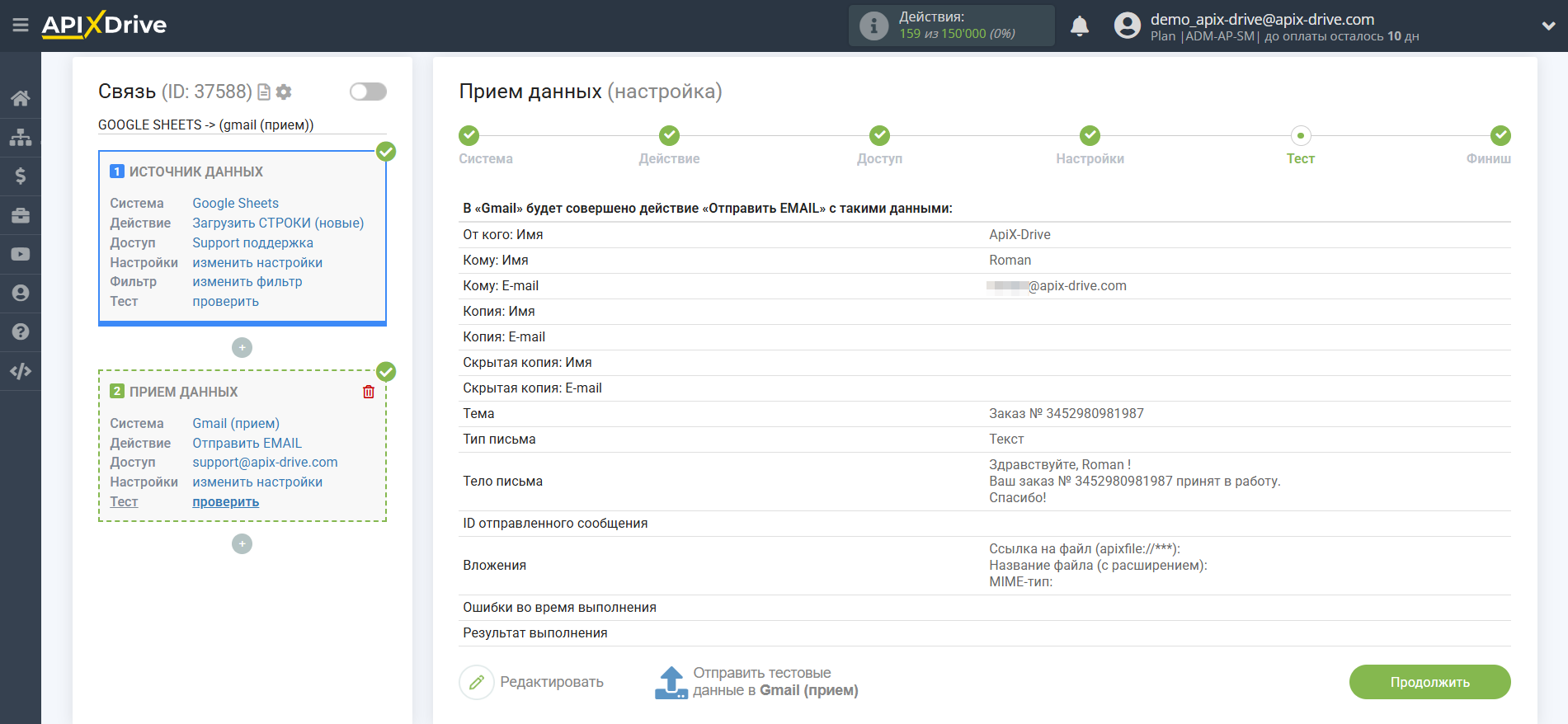This screenshot has height=724, width=1568.
Task: Click the ПРИЕМ ДАННЫХ block header
Action: pyautogui.click(x=183, y=392)
